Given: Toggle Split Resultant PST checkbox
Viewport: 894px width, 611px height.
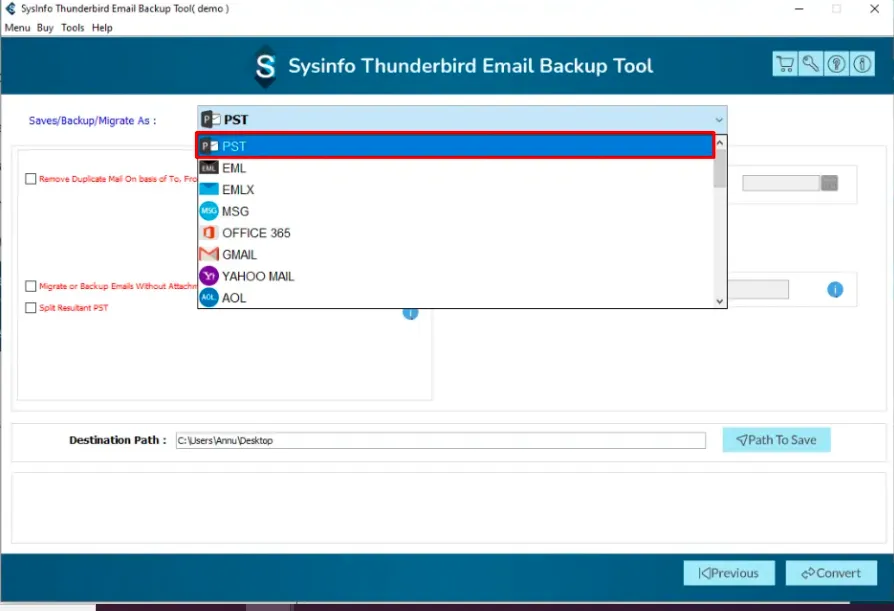Looking at the screenshot, I should 31,308.
